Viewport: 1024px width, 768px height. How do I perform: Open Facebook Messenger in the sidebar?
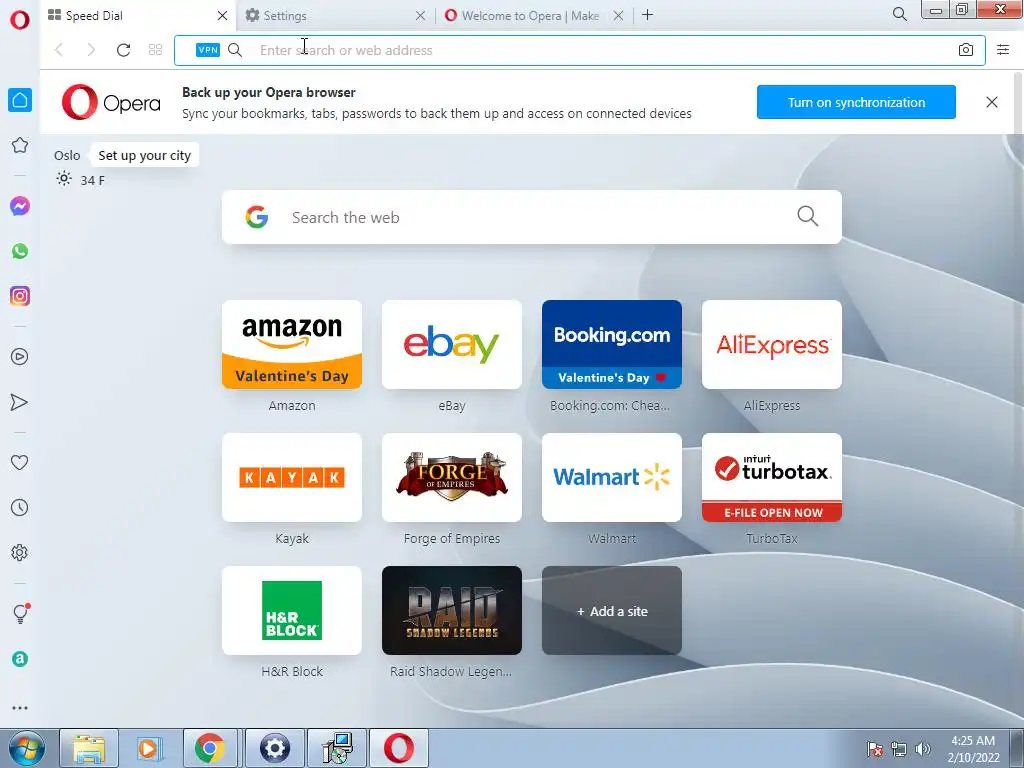(x=20, y=206)
